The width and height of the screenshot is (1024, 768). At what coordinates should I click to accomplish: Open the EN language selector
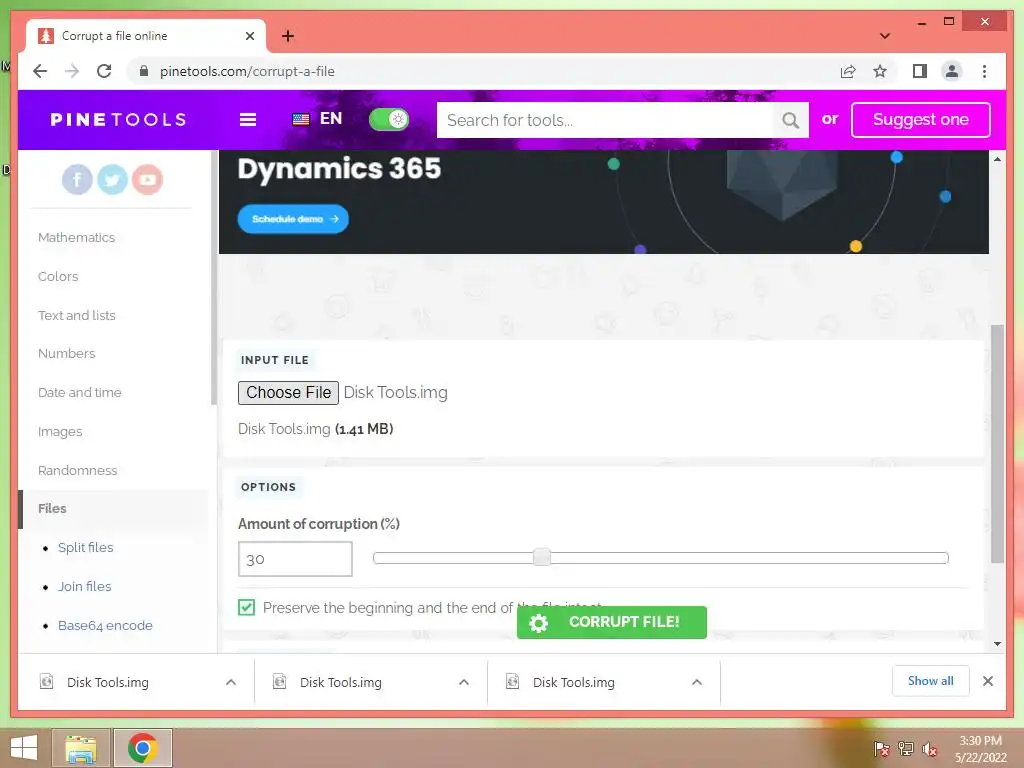317,119
